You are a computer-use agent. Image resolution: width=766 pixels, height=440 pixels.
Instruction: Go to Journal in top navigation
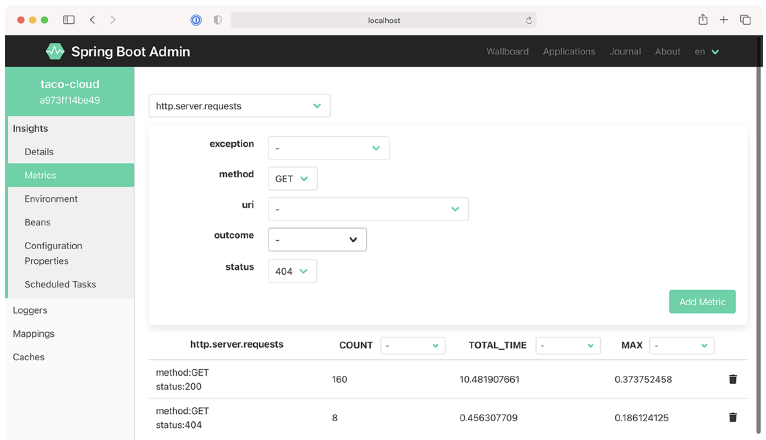pyautogui.click(x=625, y=52)
